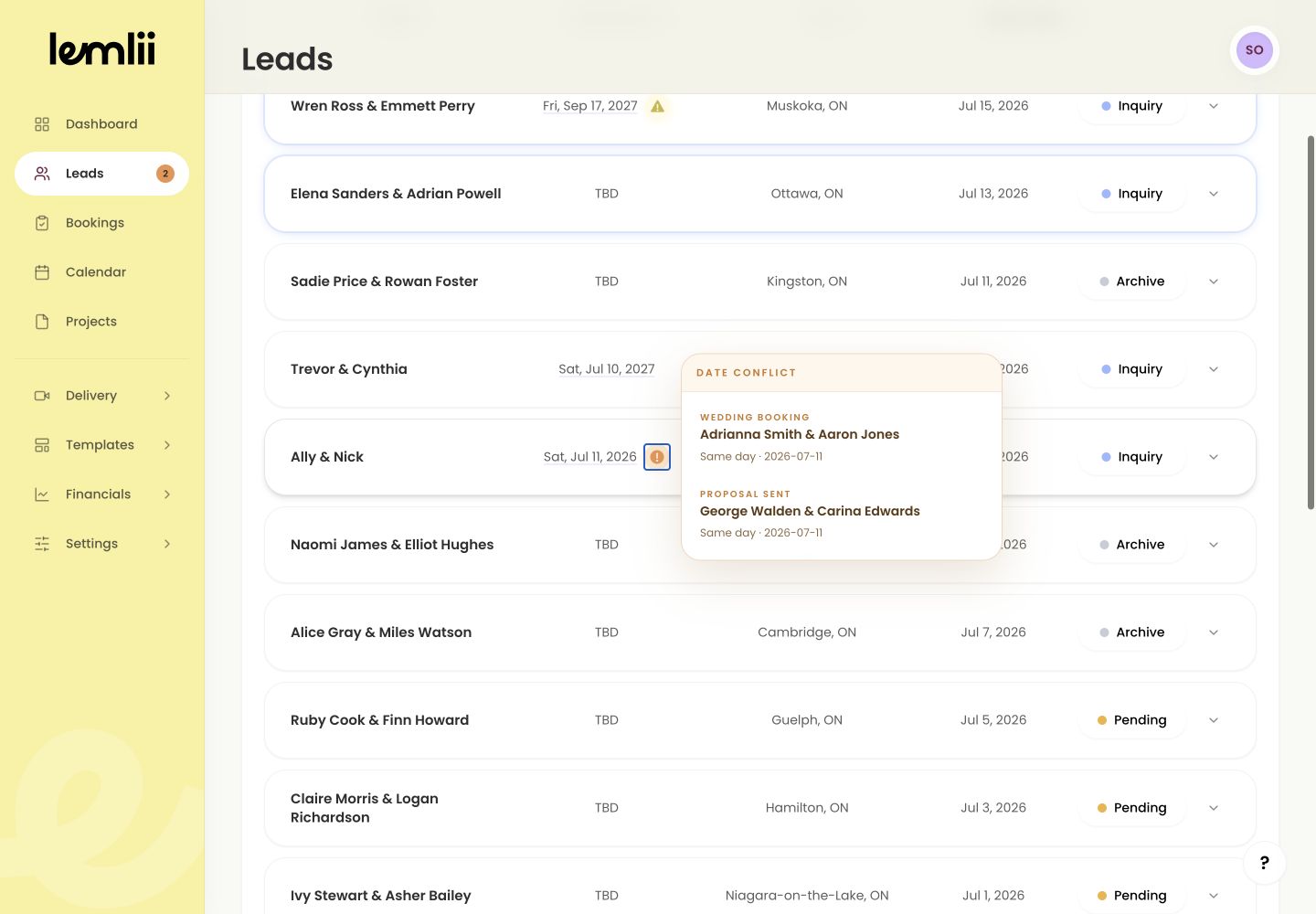Expand the Sadie Price & Rowan Foster row chevron
This screenshot has width=1316, height=914.
pyautogui.click(x=1214, y=282)
